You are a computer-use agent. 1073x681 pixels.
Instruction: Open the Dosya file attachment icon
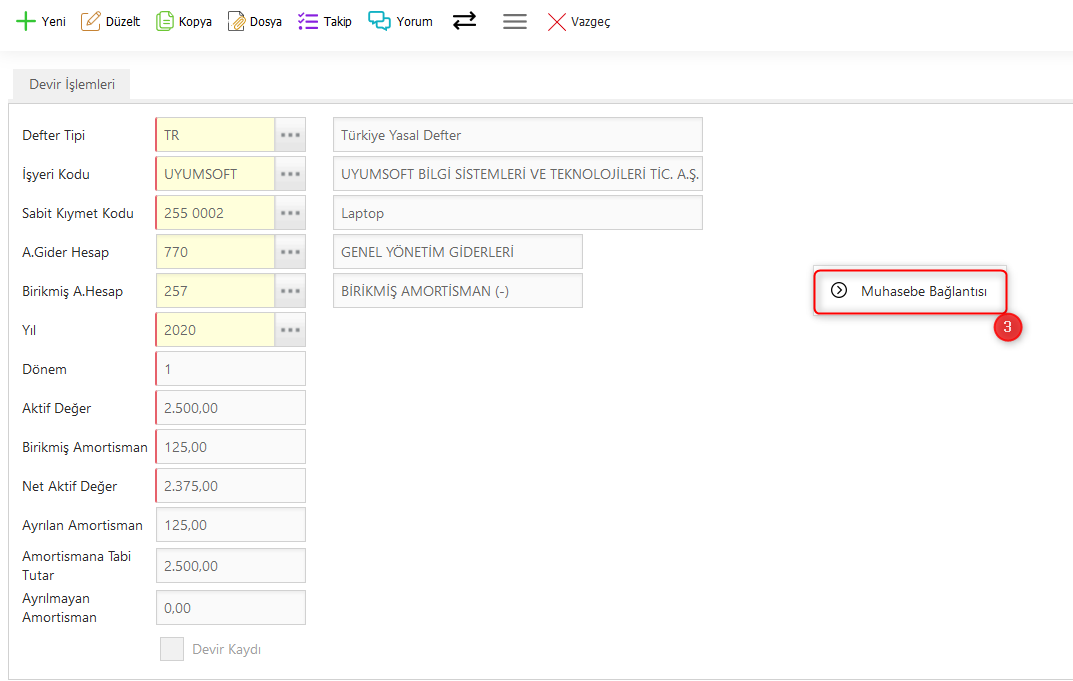tap(237, 21)
